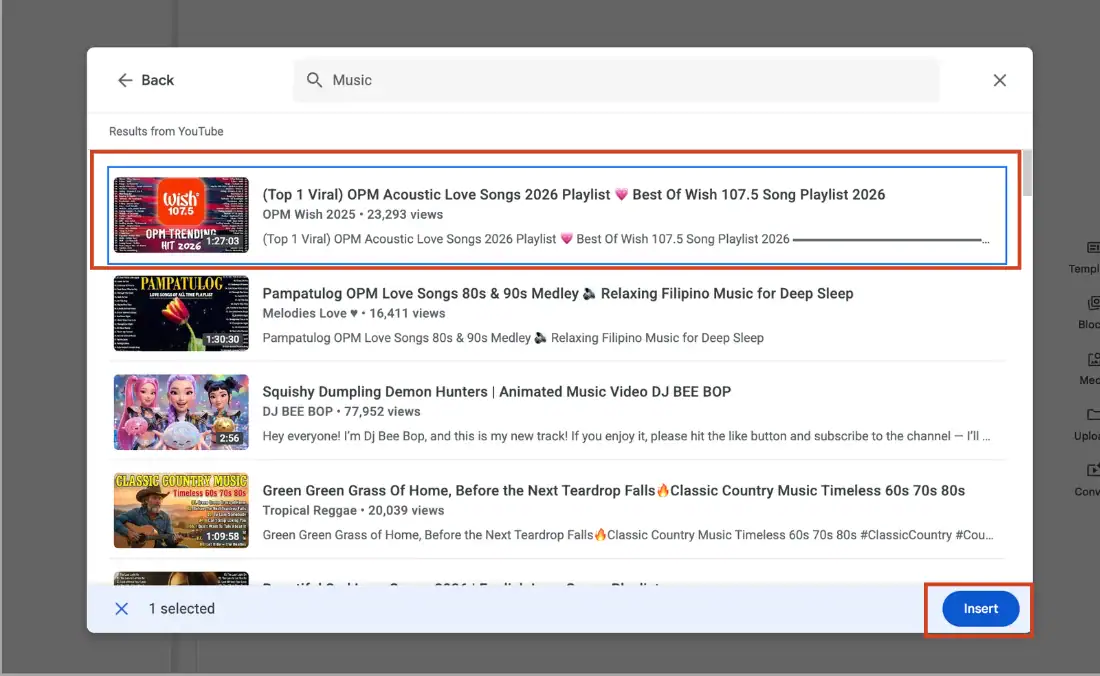The image size is (1100, 676).
Task: Open Templates icon in background sidebar
Action: [1092, 248]
